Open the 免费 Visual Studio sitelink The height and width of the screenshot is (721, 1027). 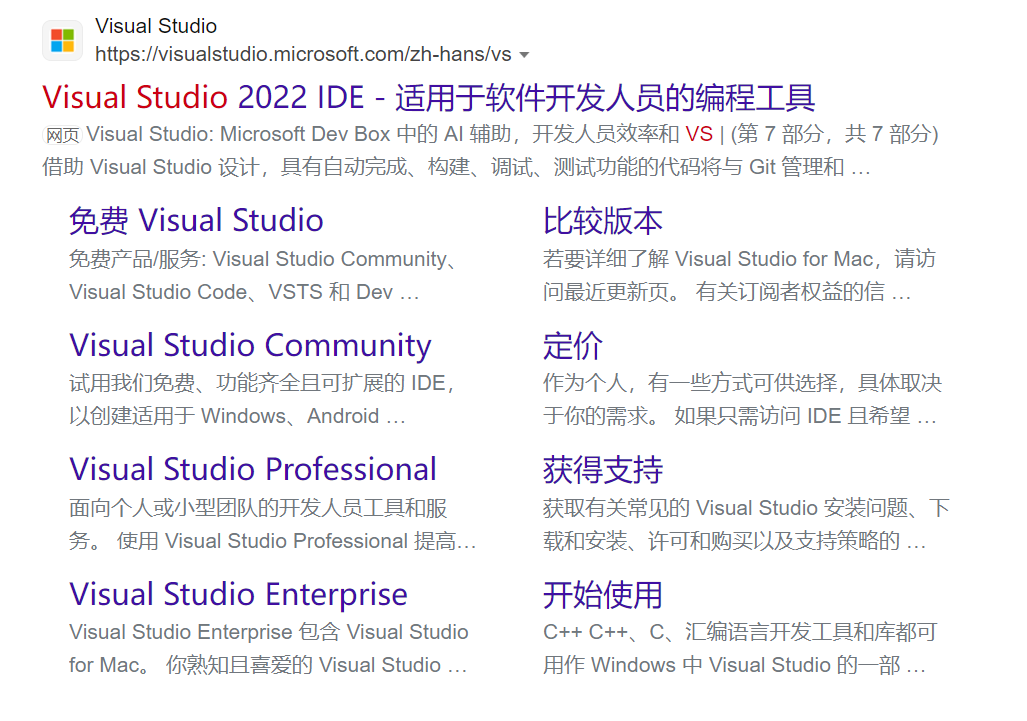click(x=196, y=221)
